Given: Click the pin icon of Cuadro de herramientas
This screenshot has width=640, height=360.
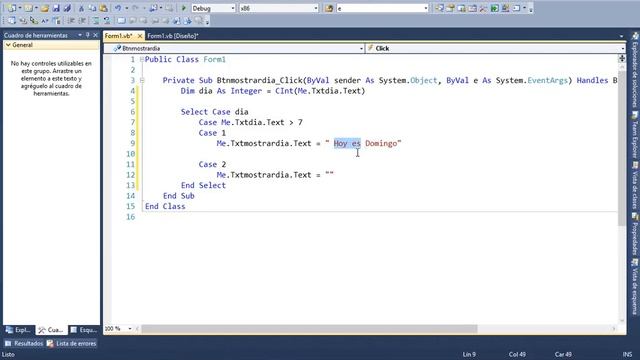Looking at the screenshot, I should [x=88, y=36].
